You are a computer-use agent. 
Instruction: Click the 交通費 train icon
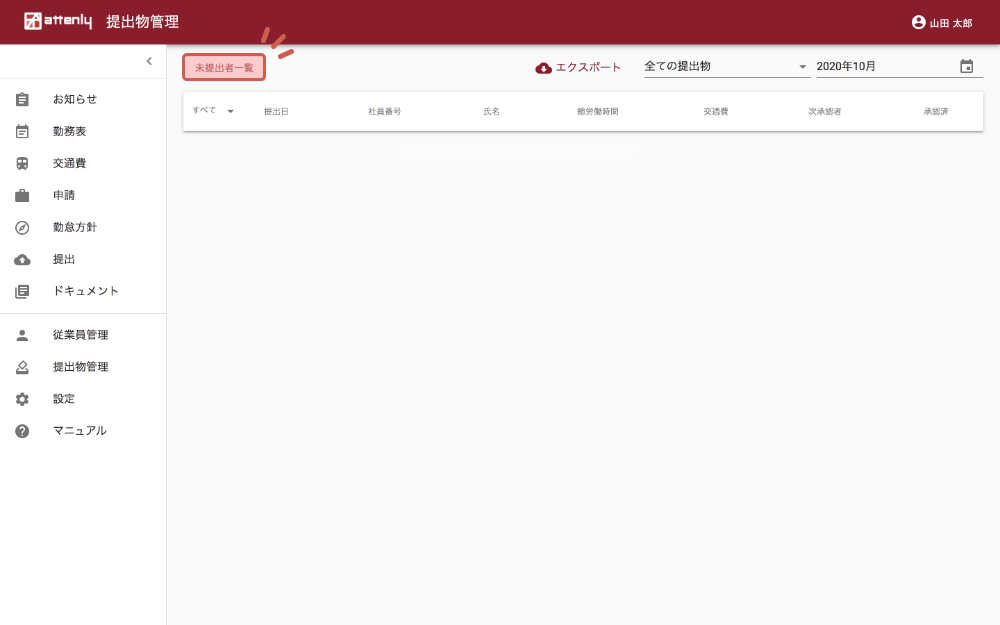(22, 163)
